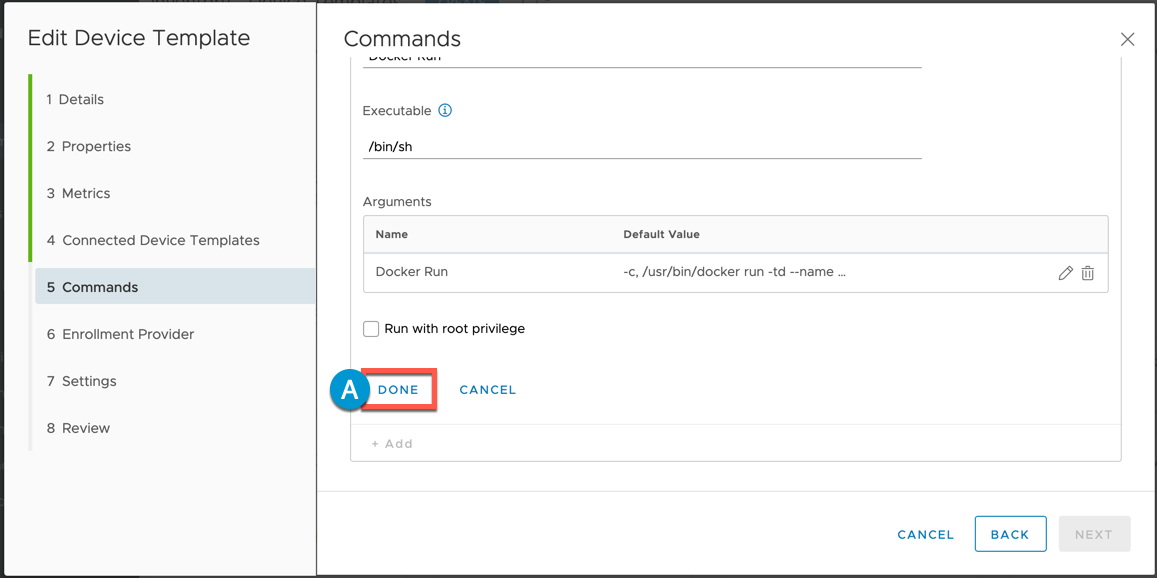Enable Run with root privilege
This screenshot has width=1157, height=578.
pyautogui.click(x=371, y=328)
